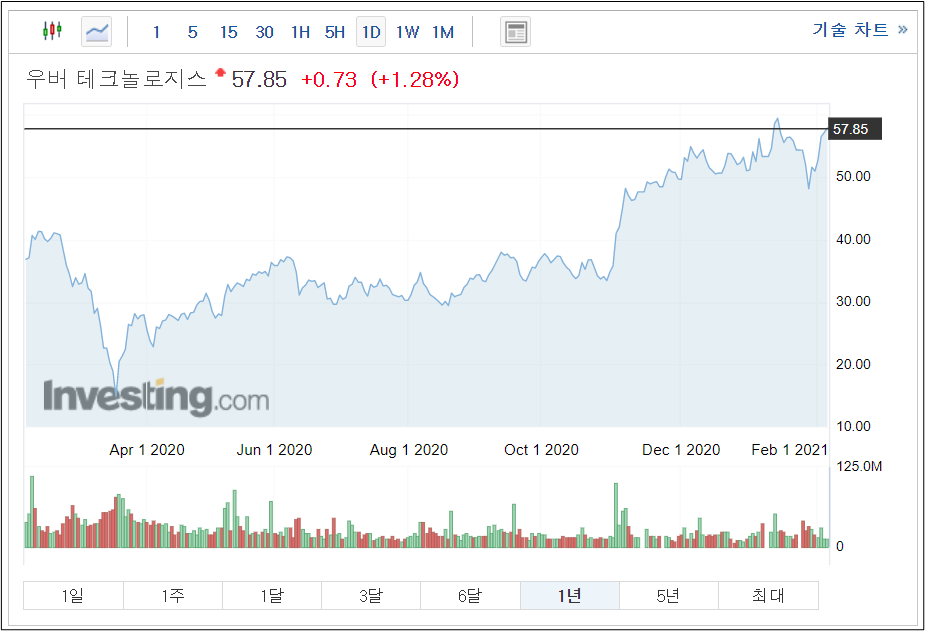This screenshot has width=925, height=631.
Task: Set interval to 30 minutes
Action: coord(264,32)
